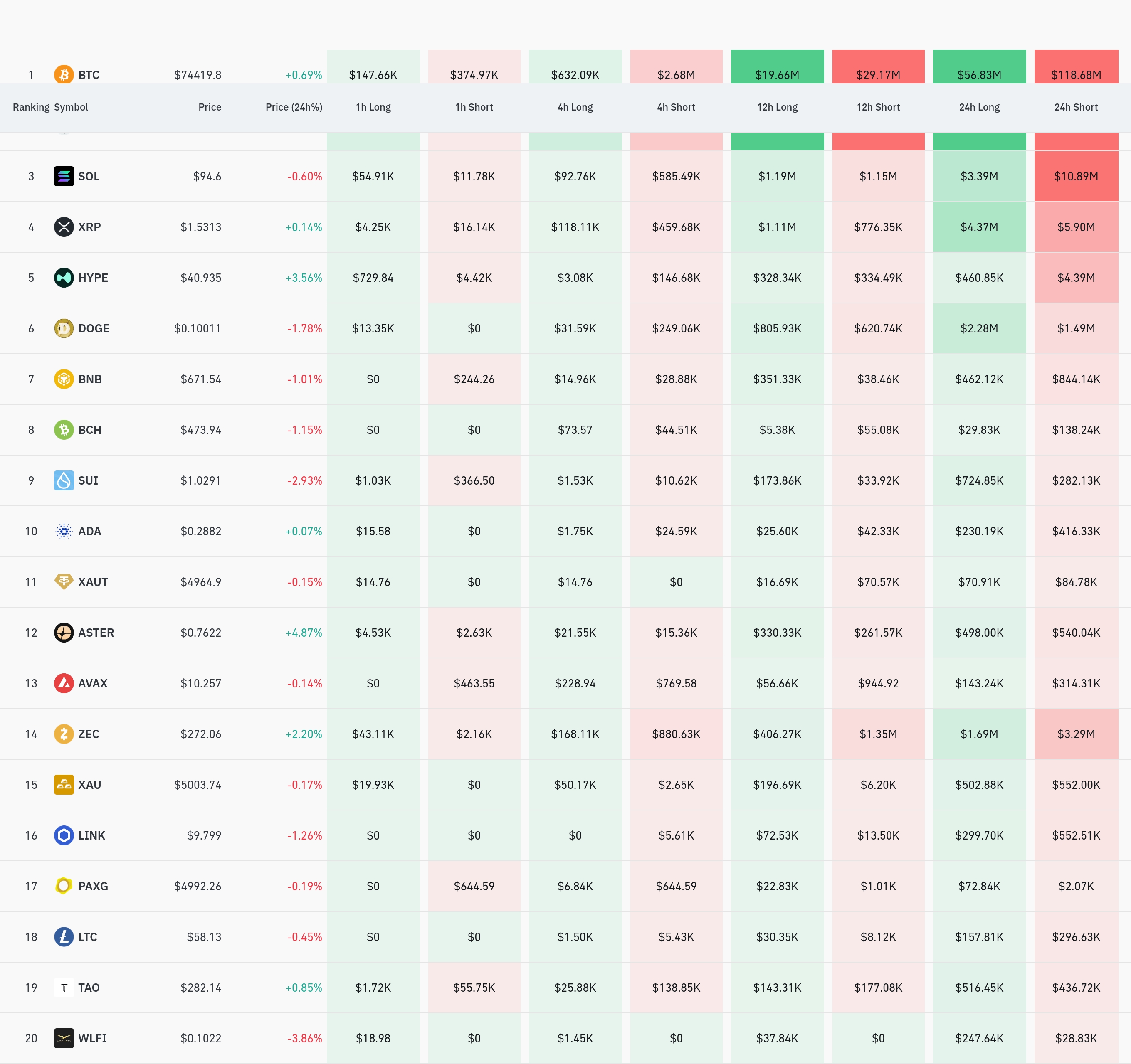1131x1064 pixels.
Task: Sort table by 1h Long header
Action: click(x=373, y=107)
